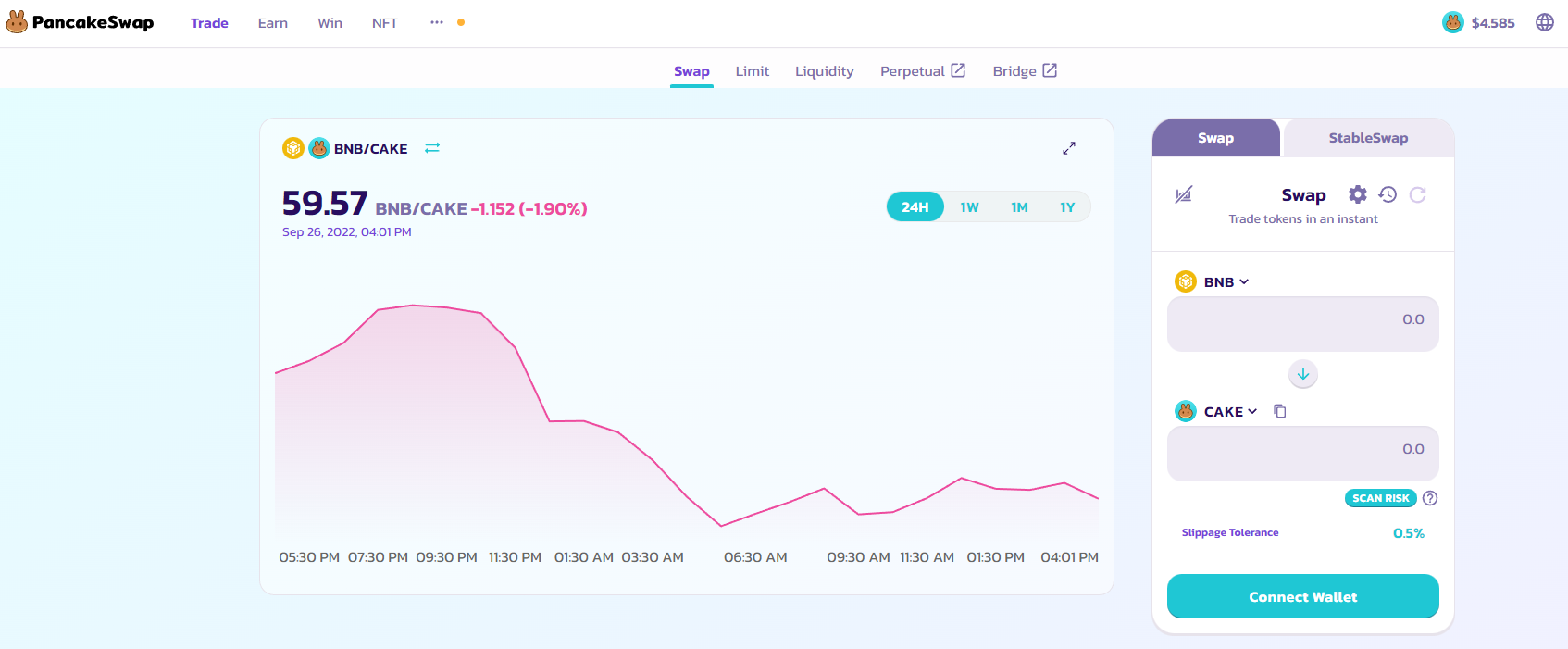Click the 0.5% slippage value

1409,533
